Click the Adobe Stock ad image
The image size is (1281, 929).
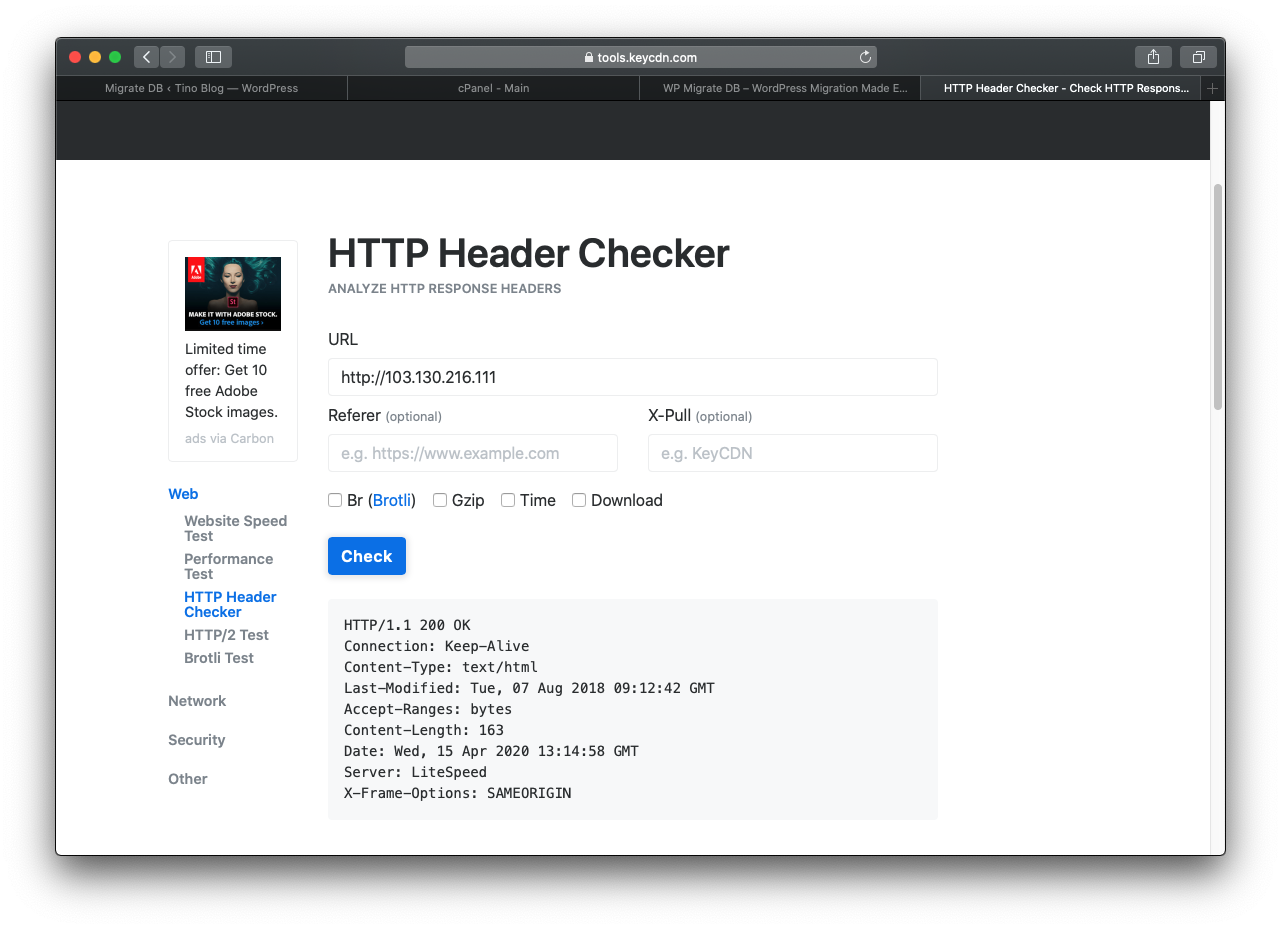coord(233,294)
